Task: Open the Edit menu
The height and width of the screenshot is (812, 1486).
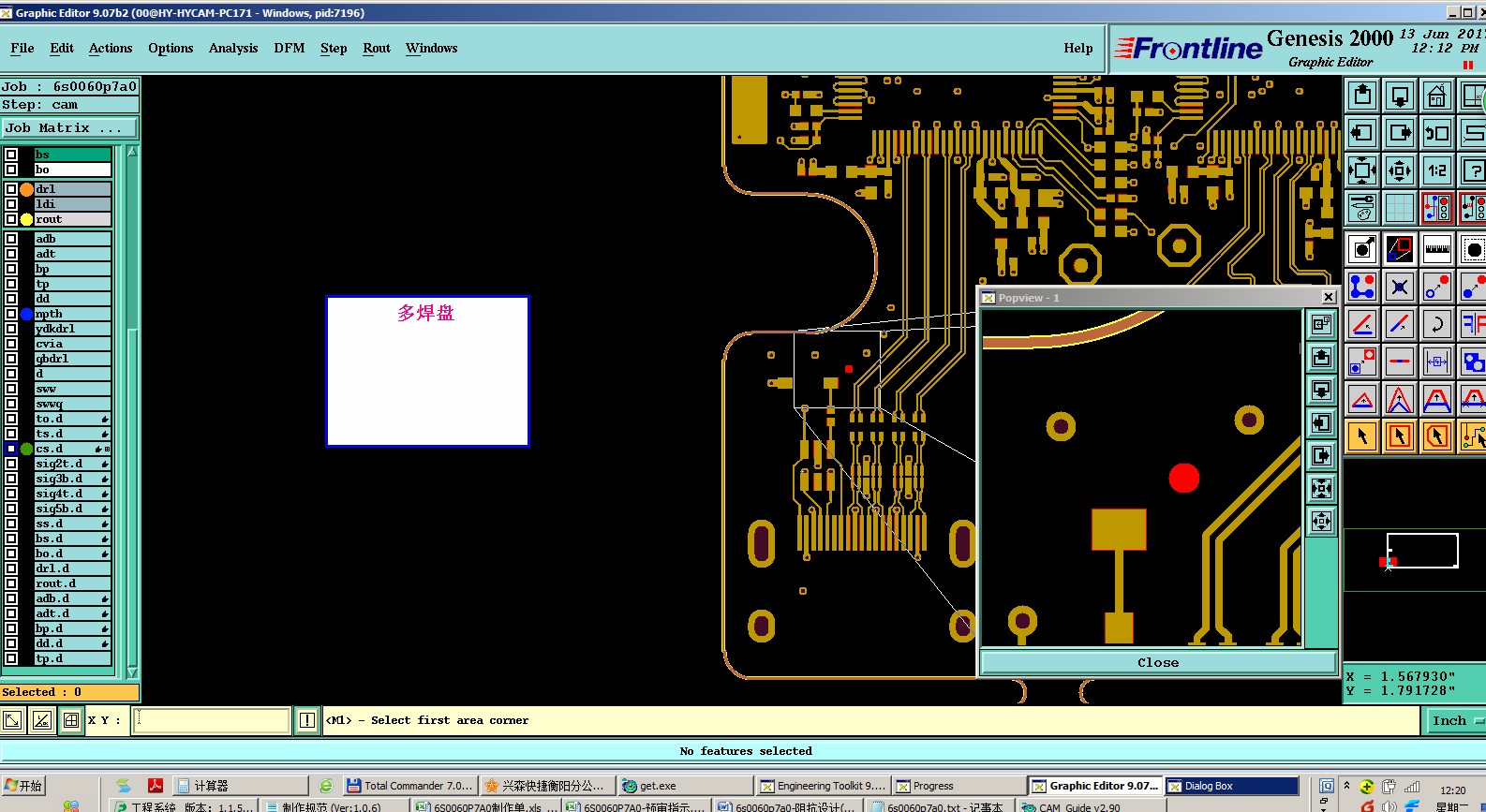Action: click(62, 49)
